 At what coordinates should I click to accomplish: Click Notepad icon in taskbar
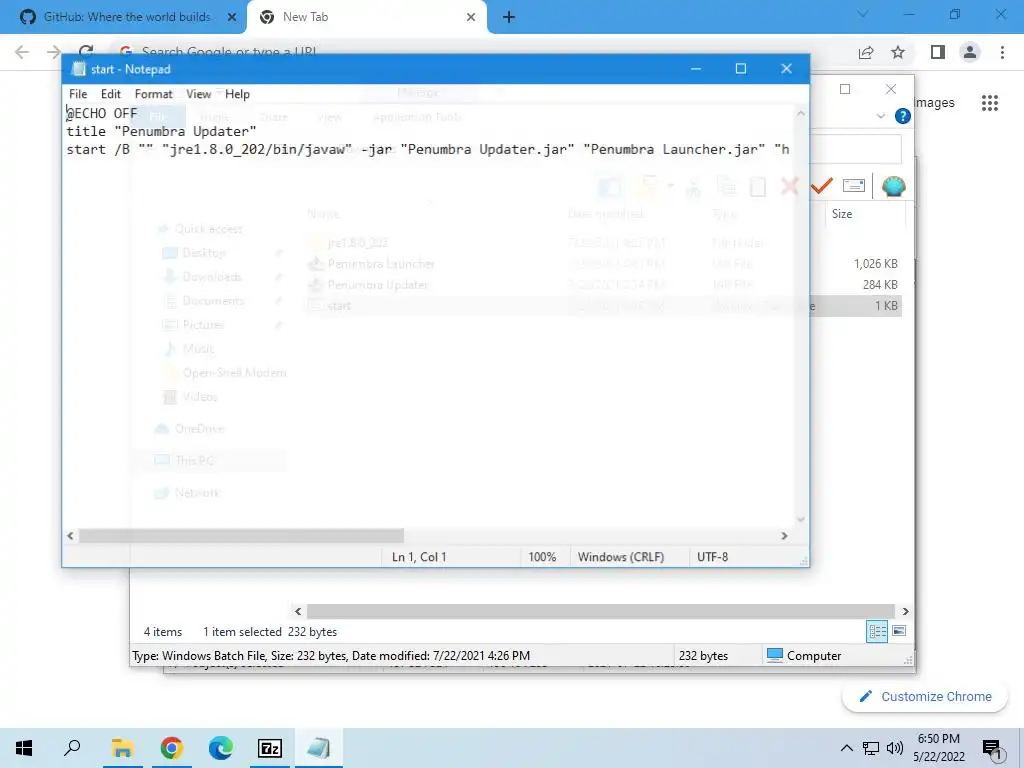coord(319,748)
